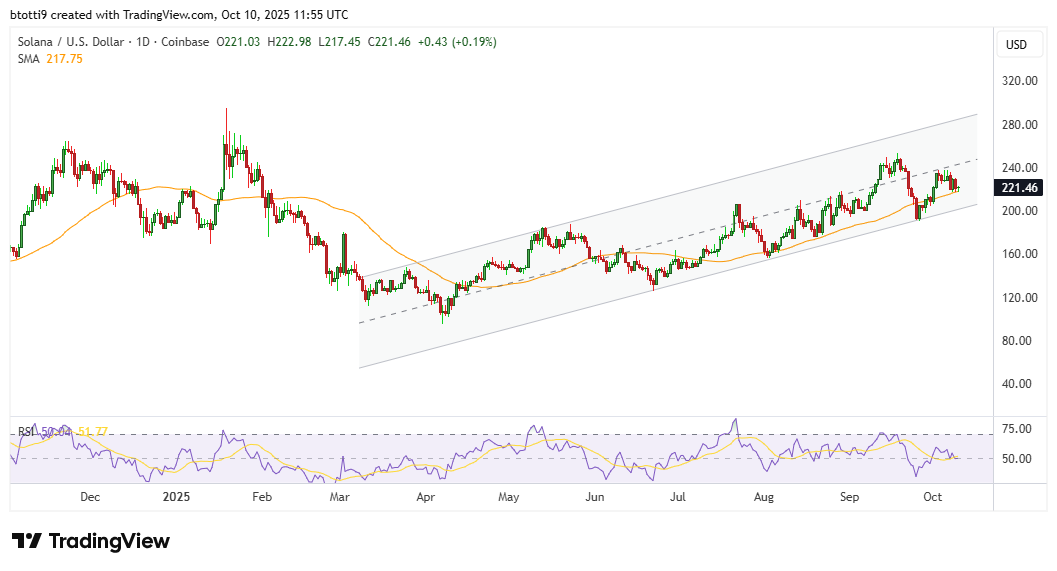This screenshot has height=571, width=1057.
Task: Click the 320.00 price axis label
Action: 1019,81
